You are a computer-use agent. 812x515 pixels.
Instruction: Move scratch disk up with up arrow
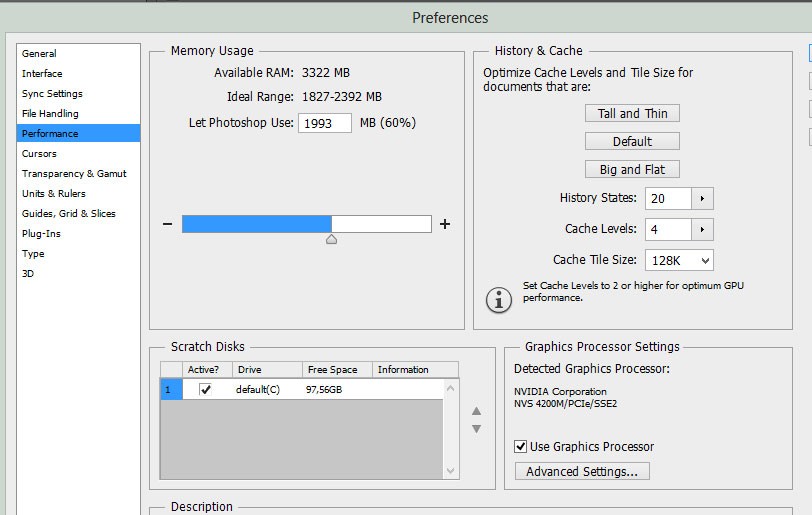[x=477, y=411]
